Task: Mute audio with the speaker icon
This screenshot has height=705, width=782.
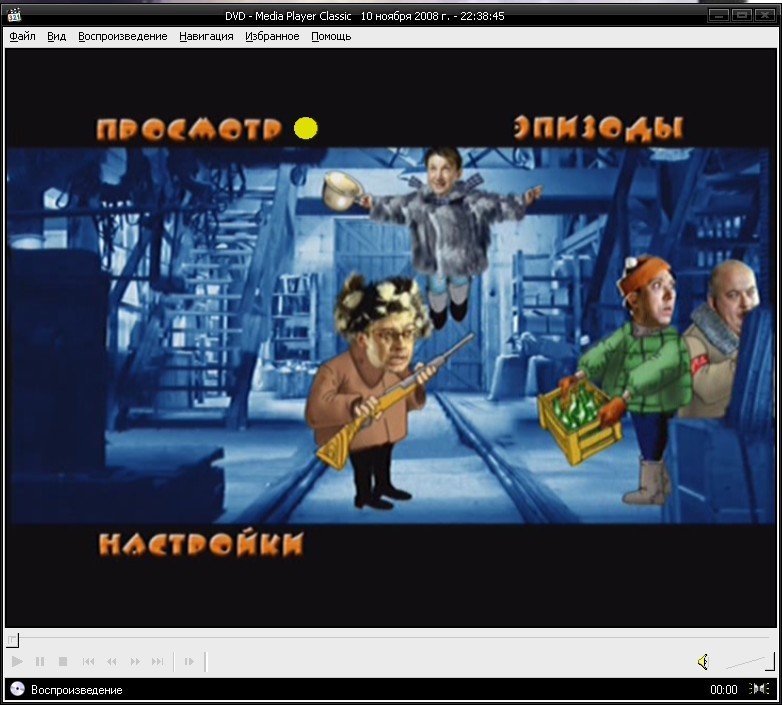Action: click(x=703, y=661)
